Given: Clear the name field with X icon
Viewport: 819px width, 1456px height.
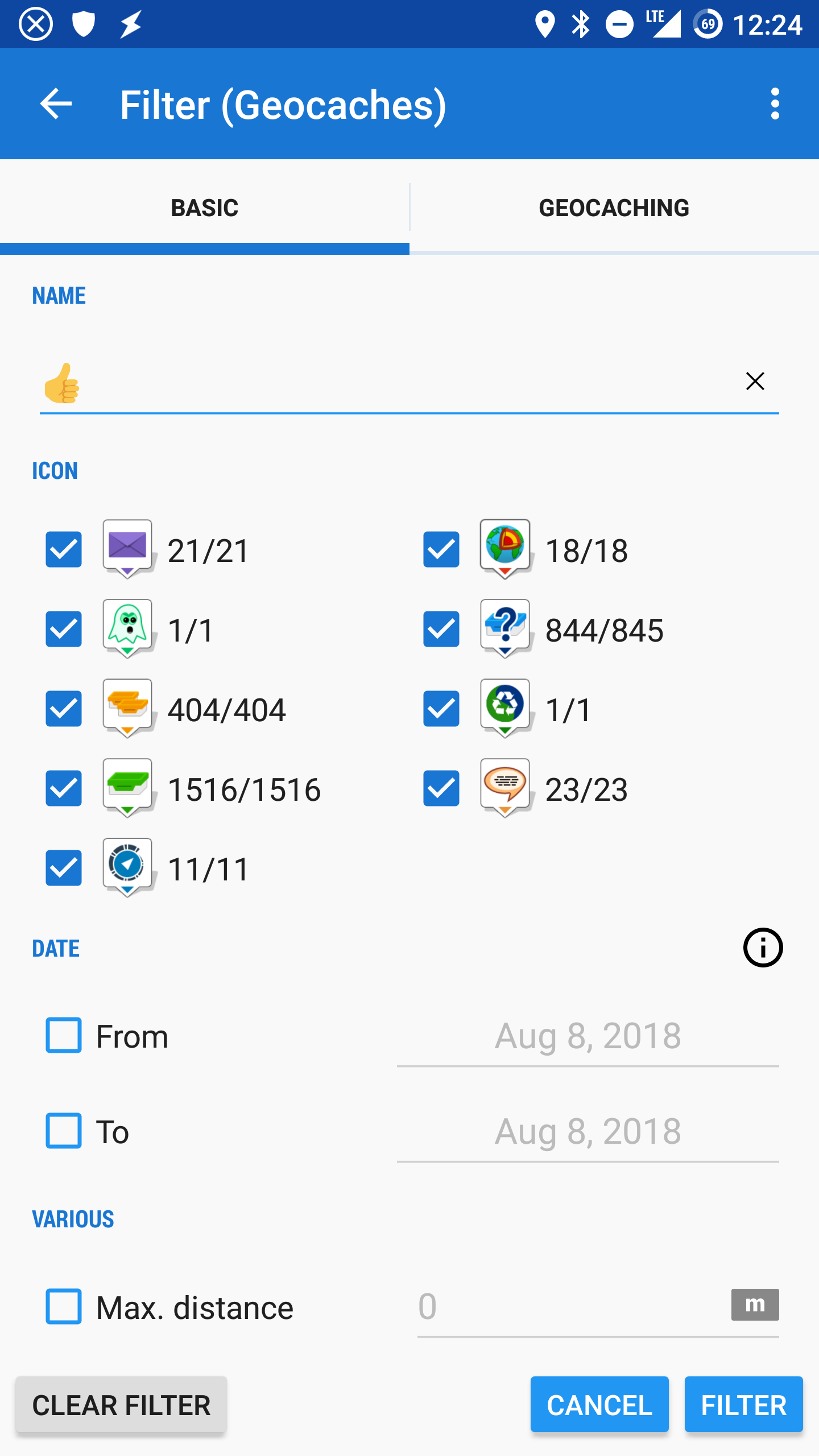Looking at the screenshot, I should (755, 381).
